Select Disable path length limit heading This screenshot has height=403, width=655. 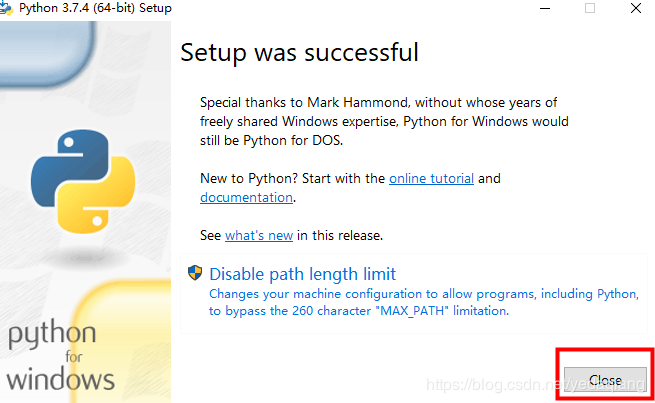point(302,274)
